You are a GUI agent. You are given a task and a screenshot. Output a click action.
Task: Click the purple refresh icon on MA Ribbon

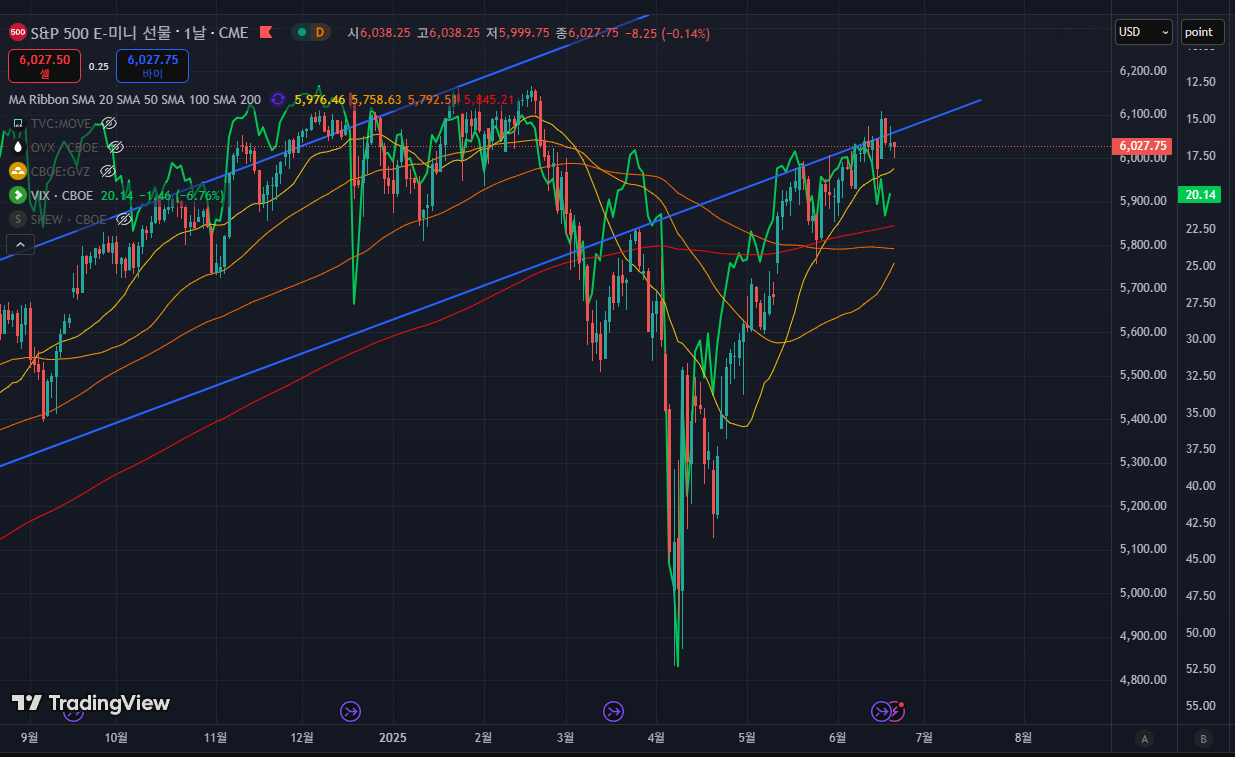[x=277, y=99]
